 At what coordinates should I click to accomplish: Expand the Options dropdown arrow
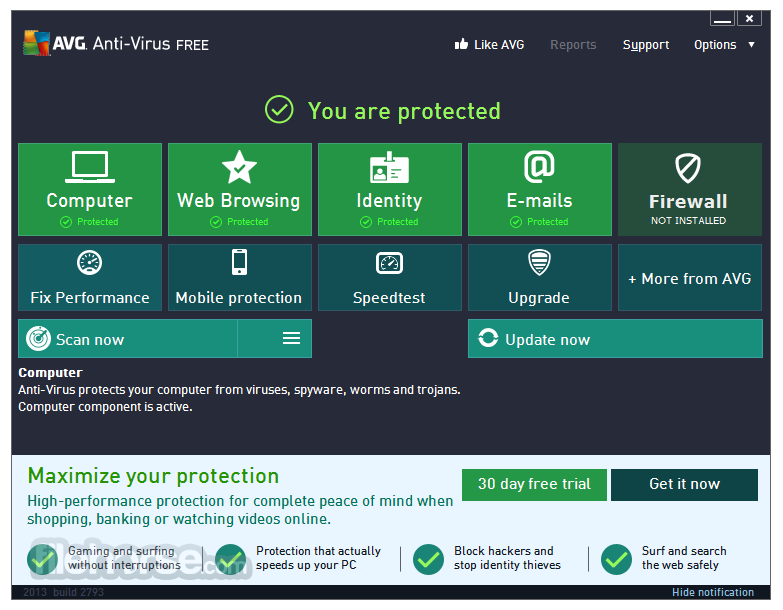click(751, 44)
